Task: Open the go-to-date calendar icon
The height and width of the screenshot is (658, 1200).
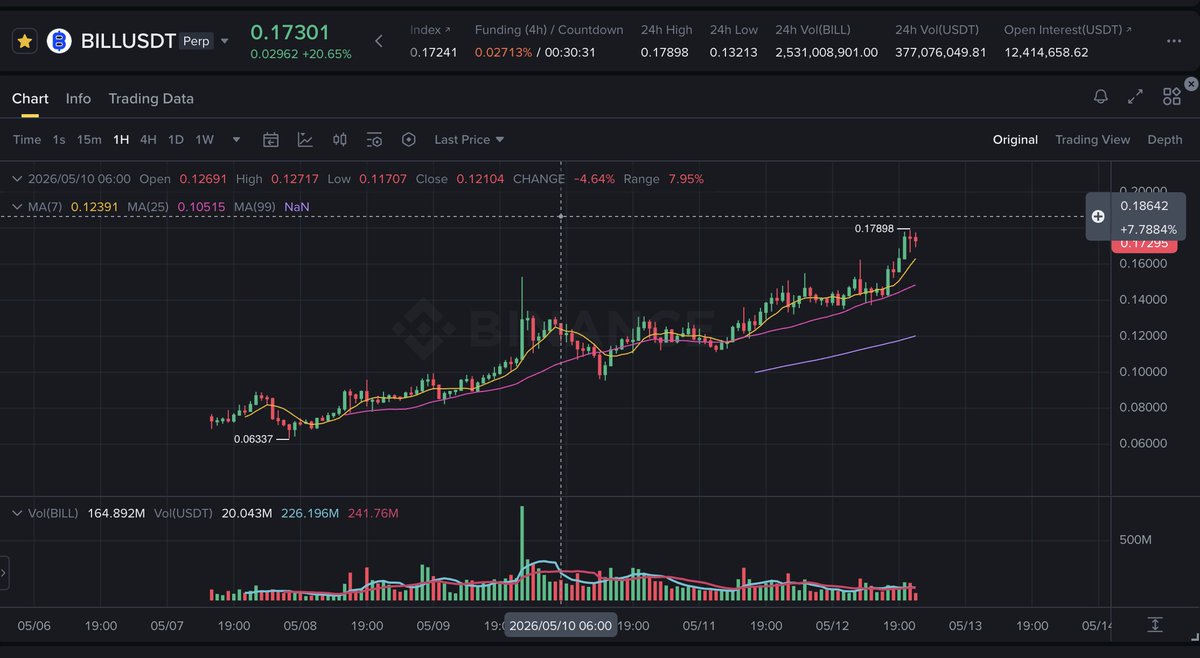Action: pos(270,140)
